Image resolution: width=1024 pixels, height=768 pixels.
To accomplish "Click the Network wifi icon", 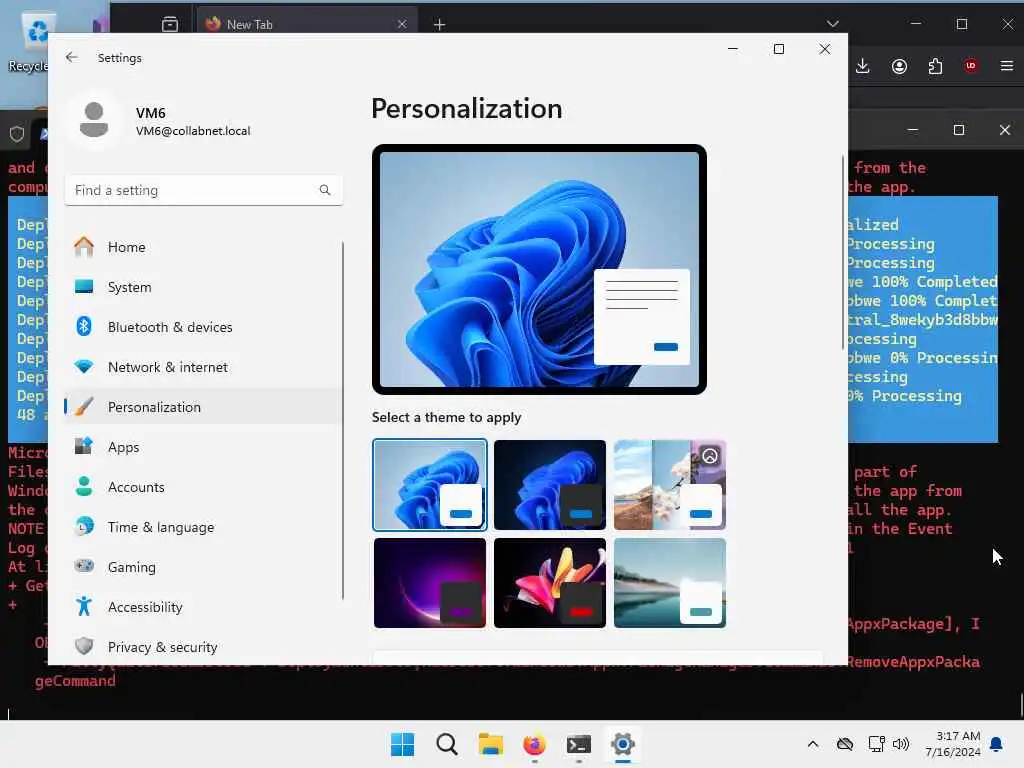I will 84,367.
